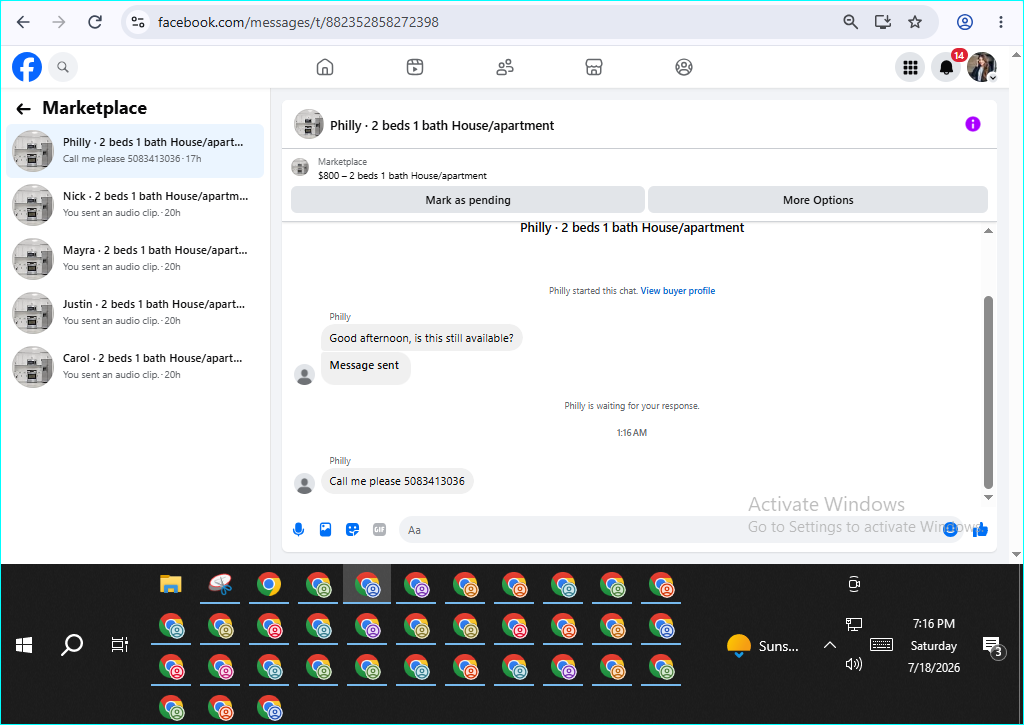Open File Explorer from the taskbar
This screenshot has width=1024, height=725.
click(170, 584)
